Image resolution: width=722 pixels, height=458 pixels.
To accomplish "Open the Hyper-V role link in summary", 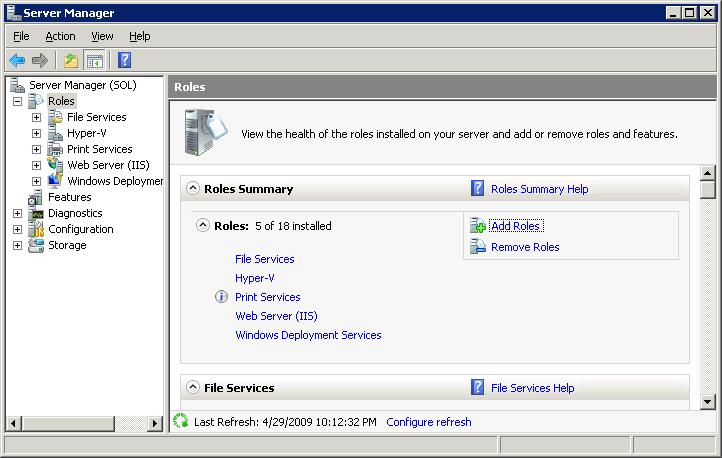I will [255, 278].
